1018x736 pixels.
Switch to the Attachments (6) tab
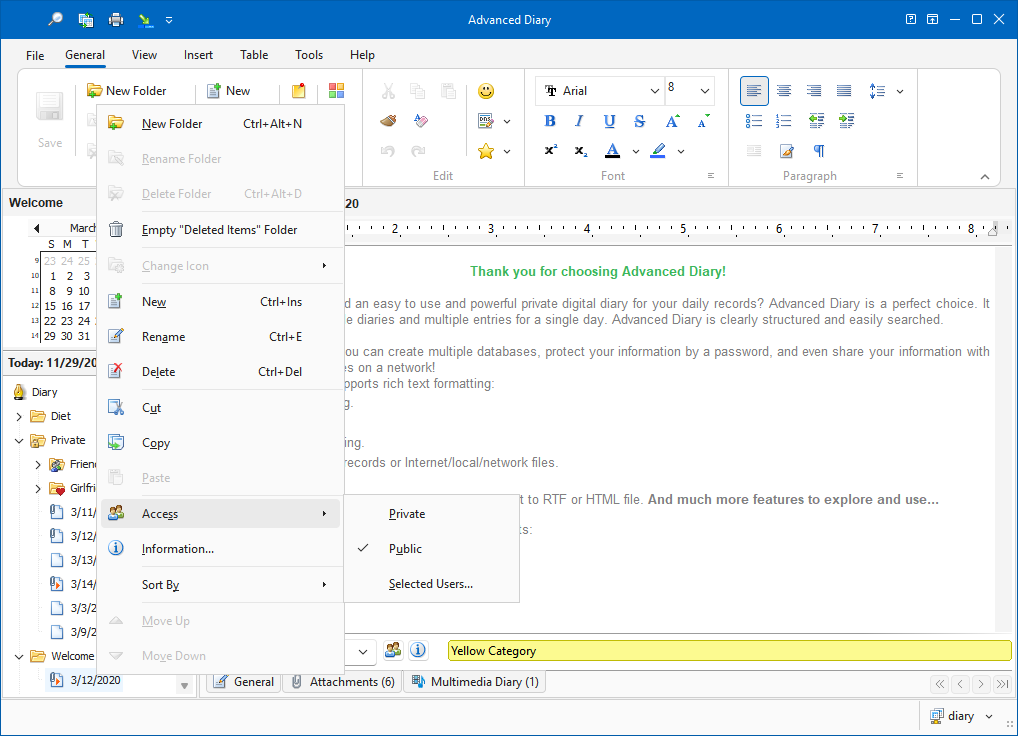tap(342, 682)
